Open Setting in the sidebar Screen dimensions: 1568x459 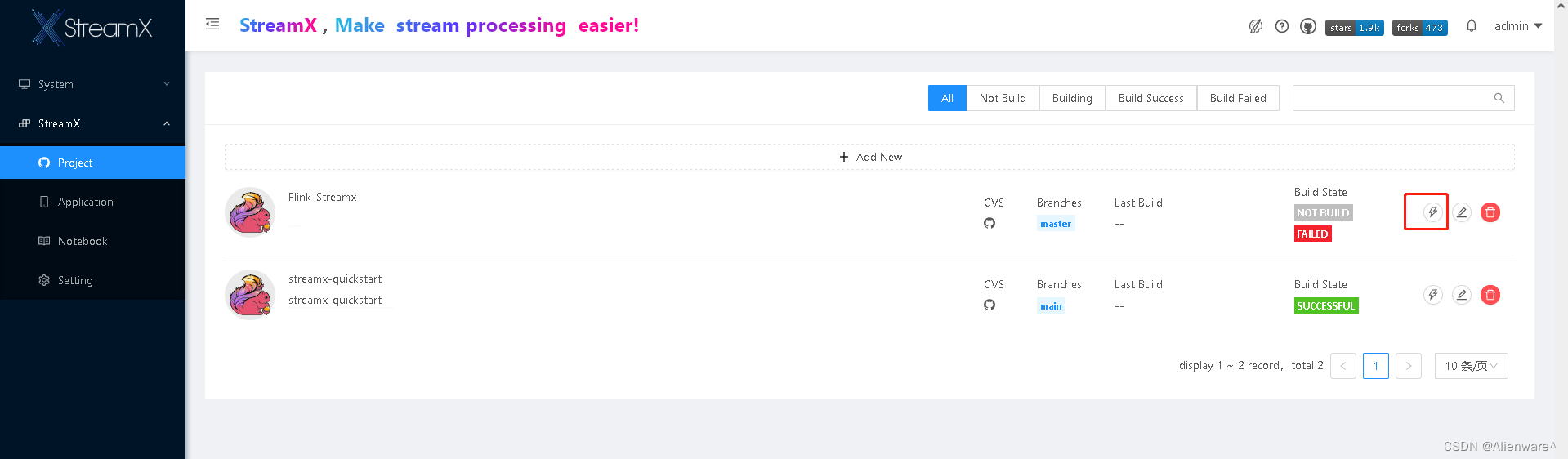pyautogui.click(x=92, y=280)
